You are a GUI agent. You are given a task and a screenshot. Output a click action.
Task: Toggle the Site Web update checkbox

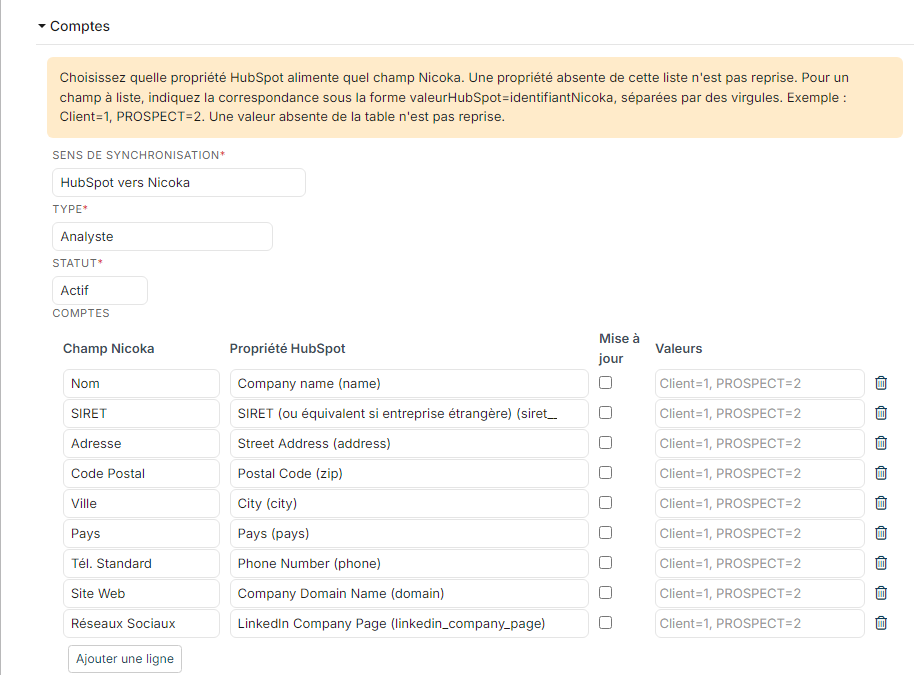click(606, 593)
